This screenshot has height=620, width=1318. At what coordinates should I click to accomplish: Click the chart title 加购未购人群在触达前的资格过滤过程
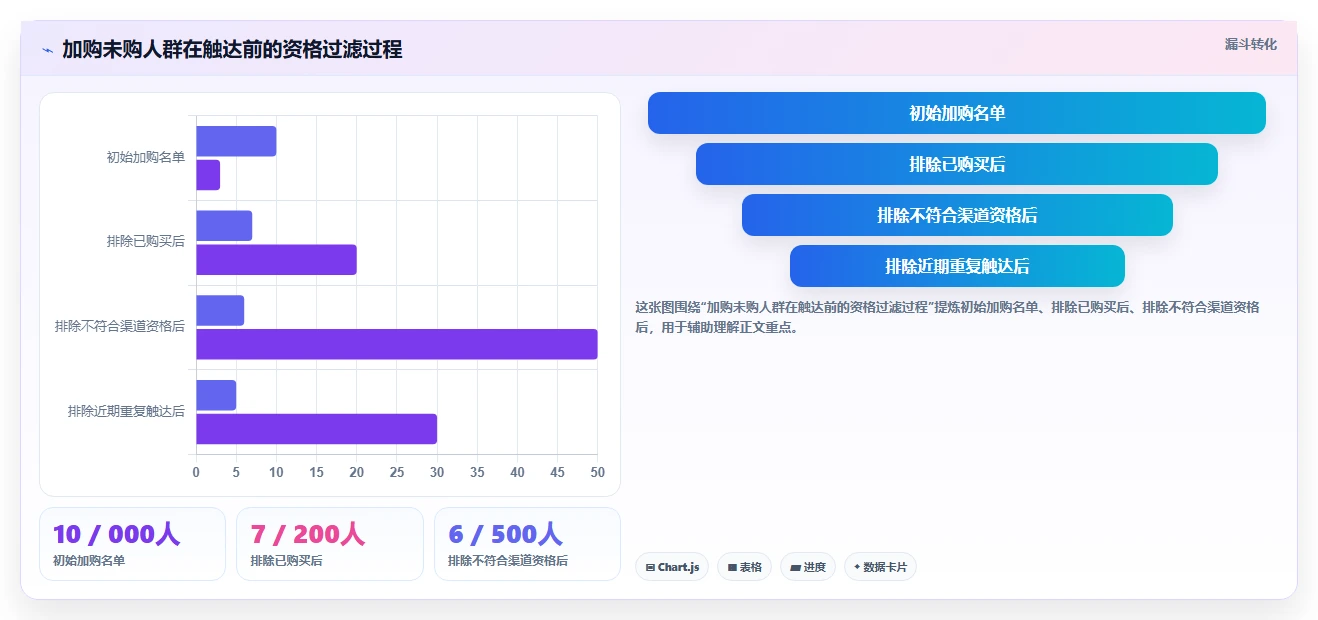click(232, 49)
